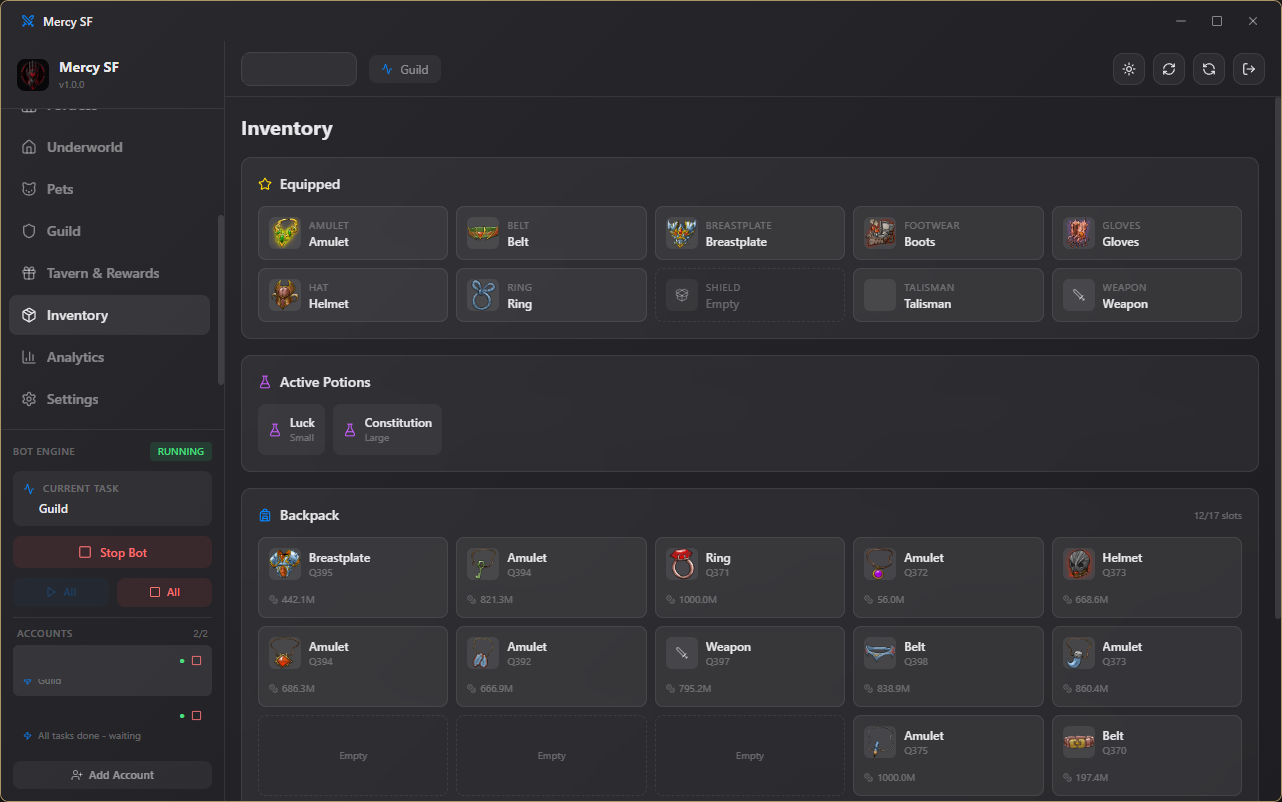The image size is (1282, 802).
Task: Click the equipped Gloves icon
Action: 1079,234
